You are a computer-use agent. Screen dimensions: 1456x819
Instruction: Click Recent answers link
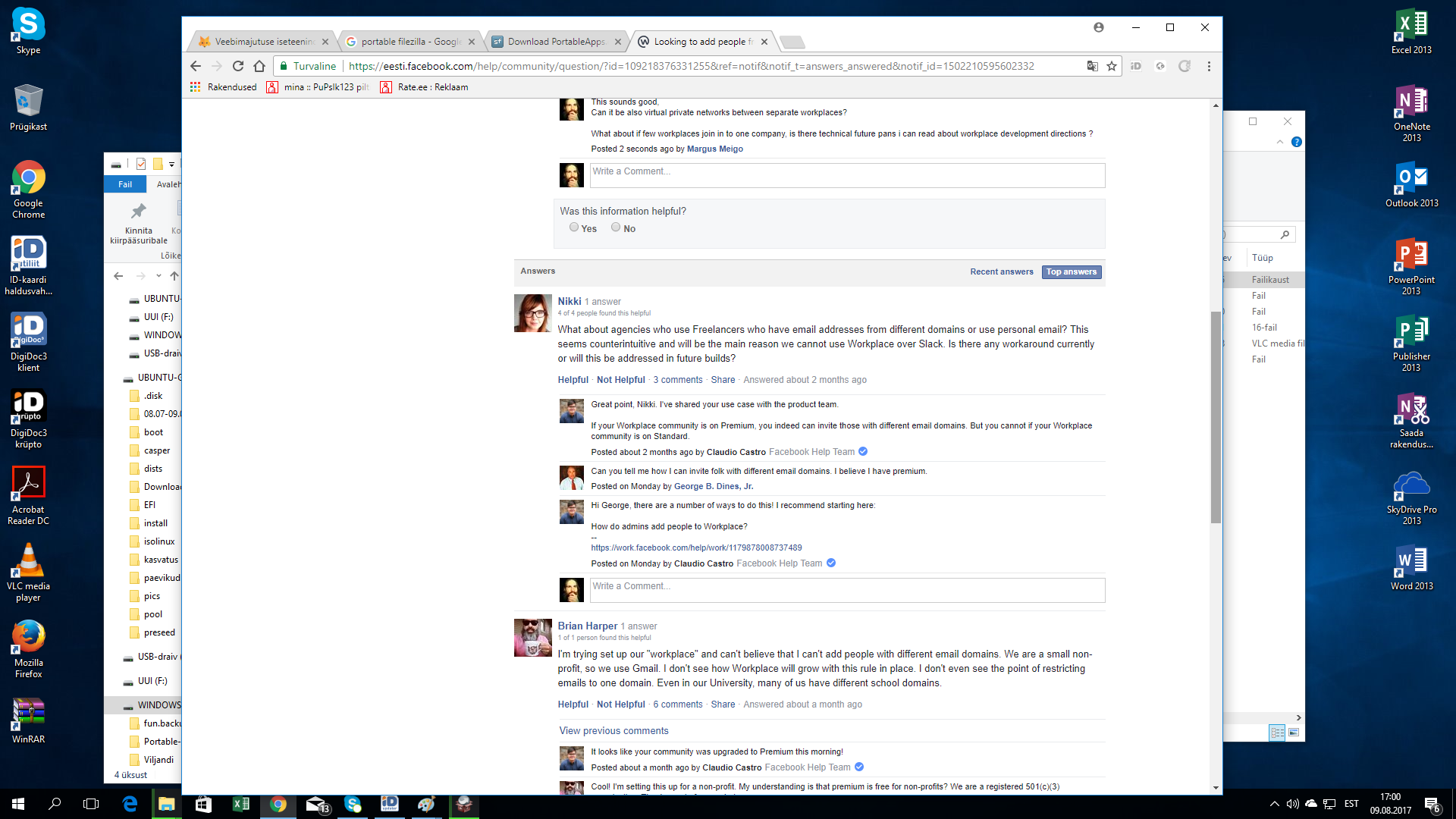click(1001, 271)
